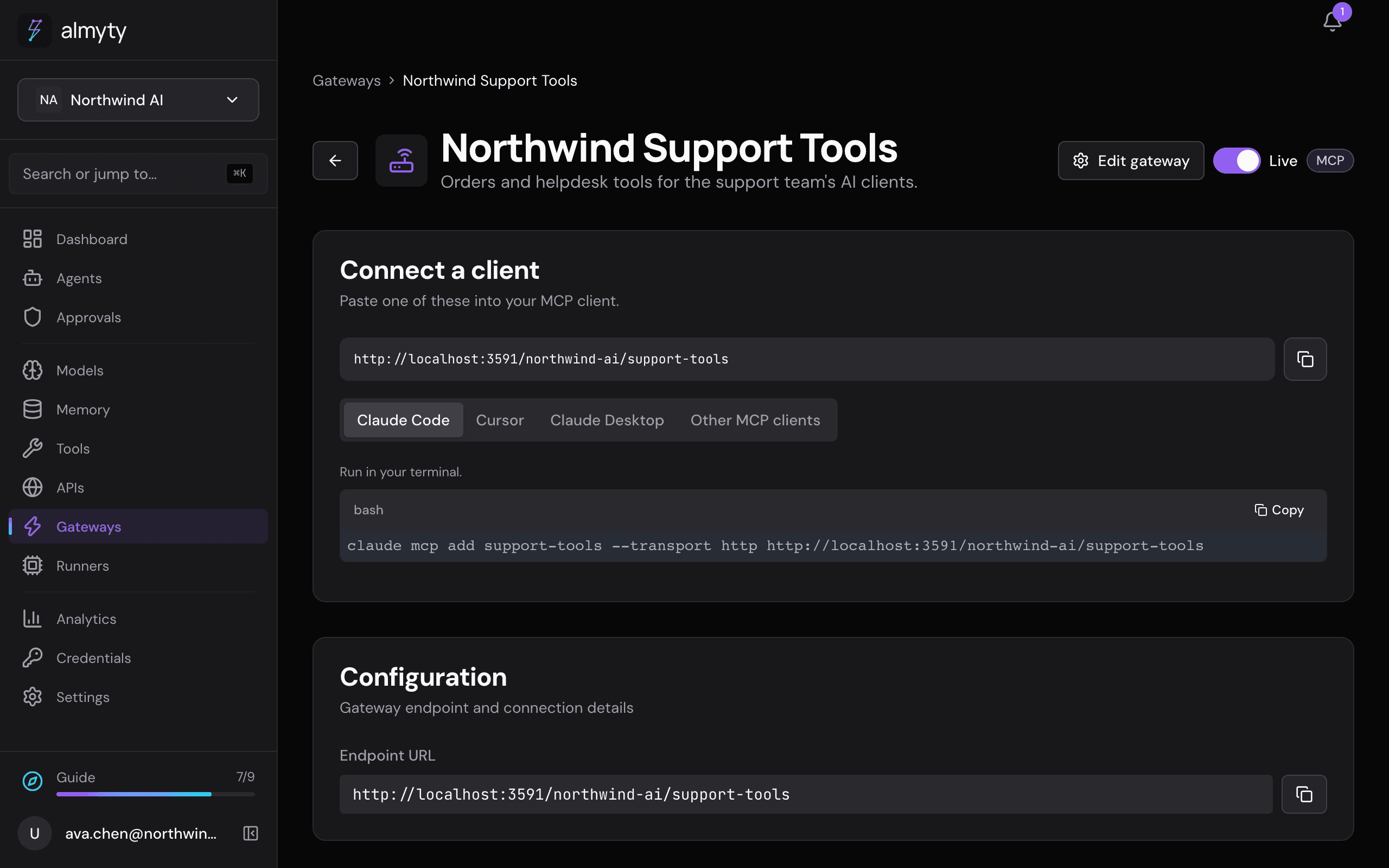Open the Guide progress bar

click(156, 794)
